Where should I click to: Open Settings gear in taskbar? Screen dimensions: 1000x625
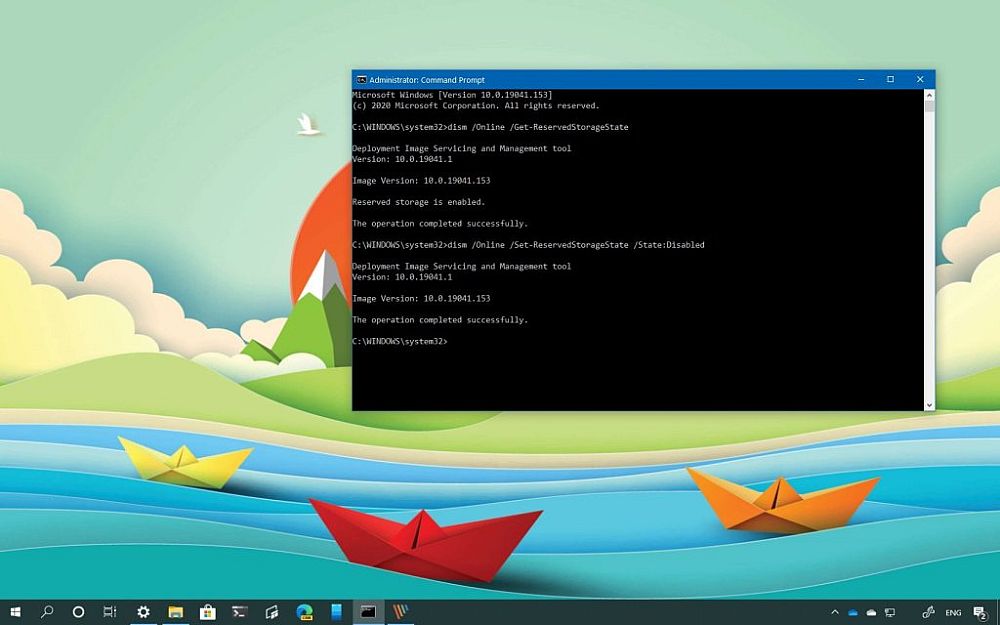pyautogui.click(x=143, y=612)
